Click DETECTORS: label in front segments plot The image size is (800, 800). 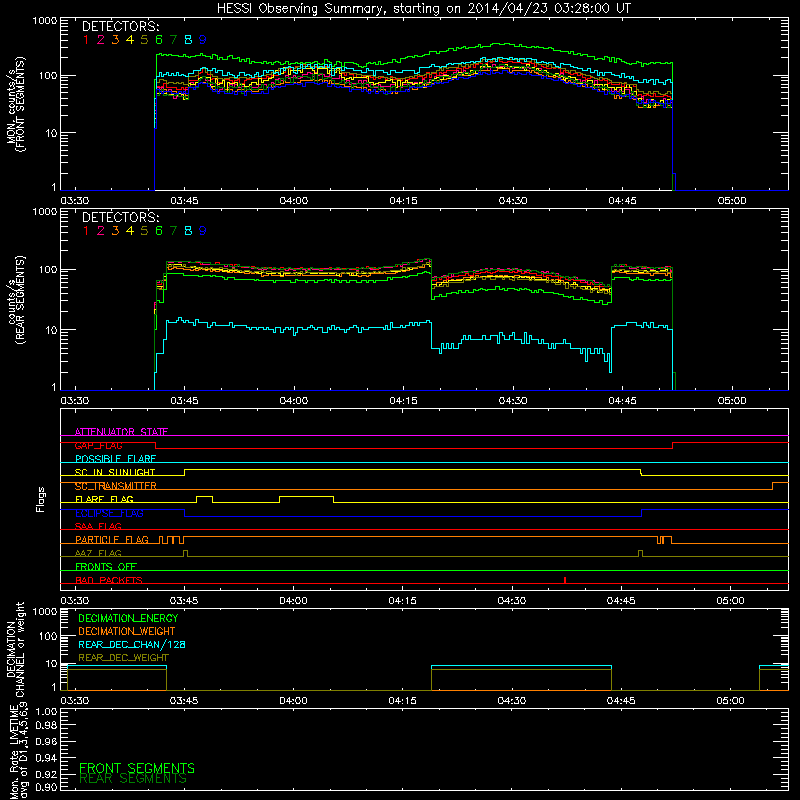(121, 27)
